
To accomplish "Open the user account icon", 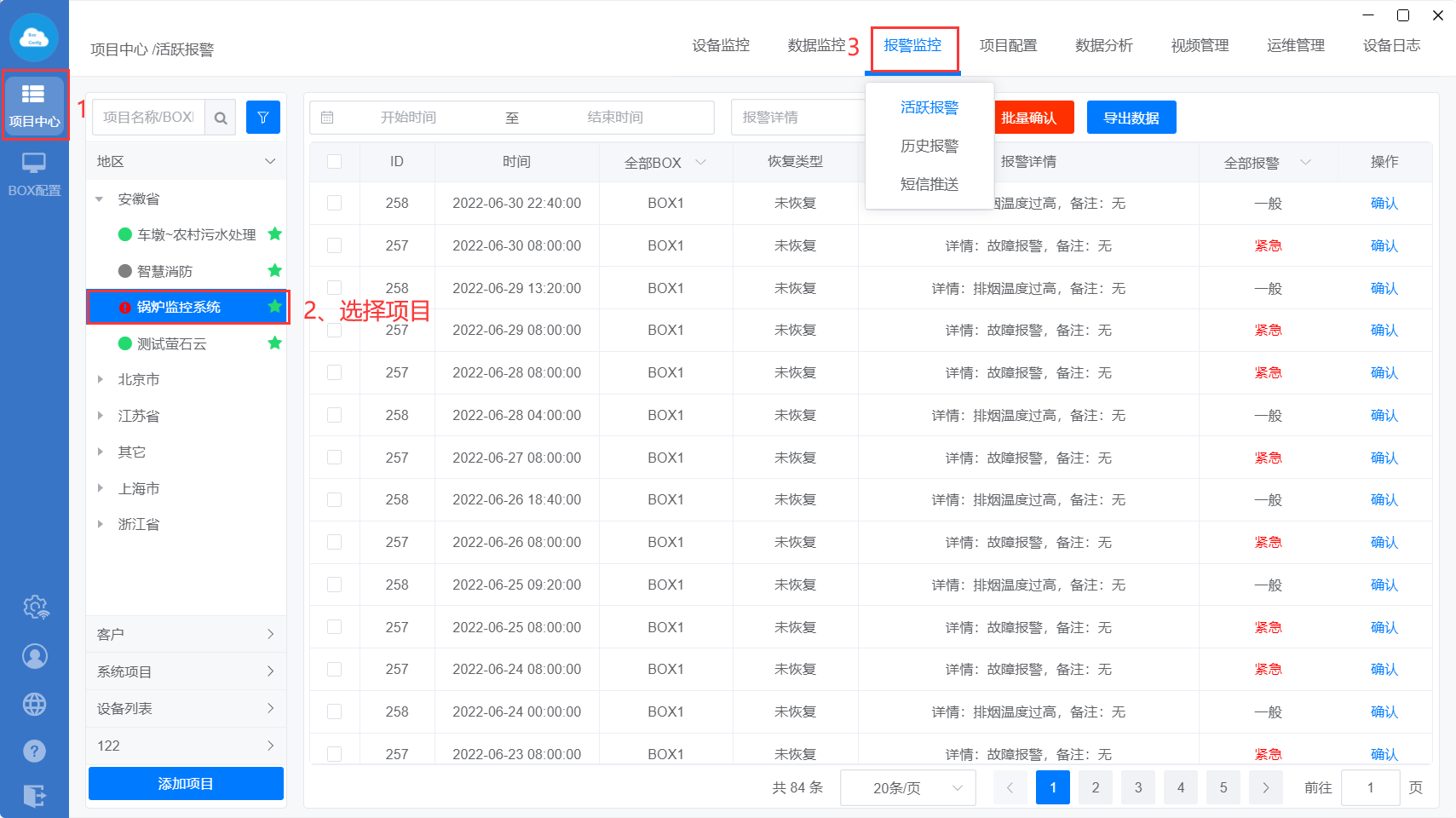I will click(x=35, y=656).
